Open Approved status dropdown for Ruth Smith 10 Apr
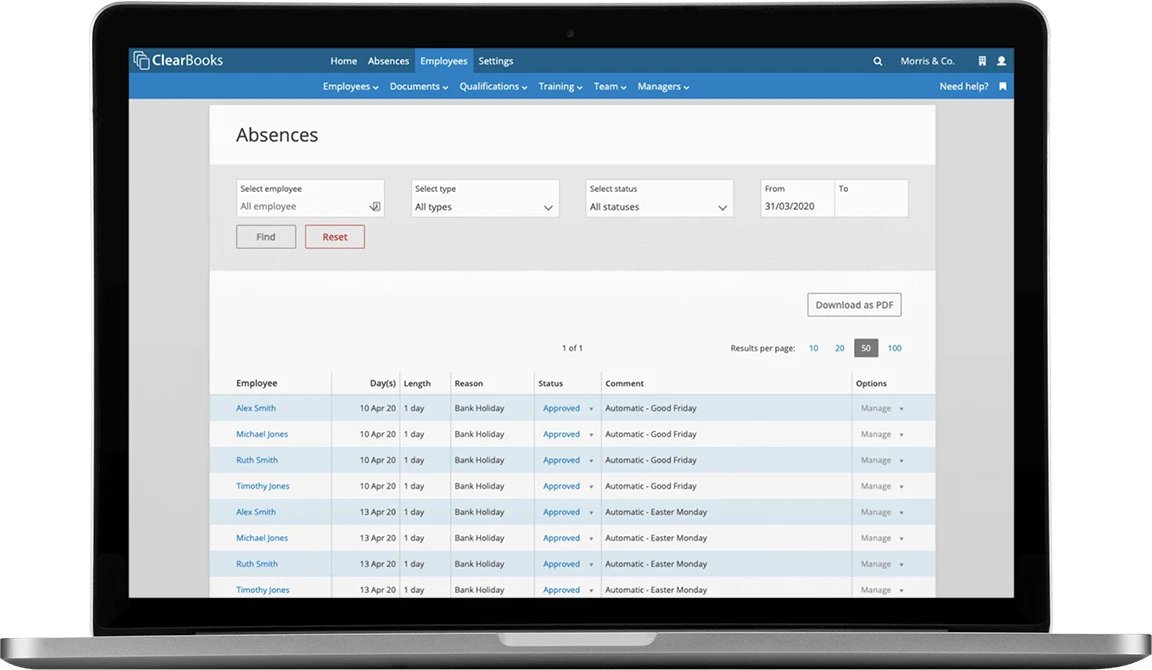Screen dimensions: 1152x670 (568, 460)
